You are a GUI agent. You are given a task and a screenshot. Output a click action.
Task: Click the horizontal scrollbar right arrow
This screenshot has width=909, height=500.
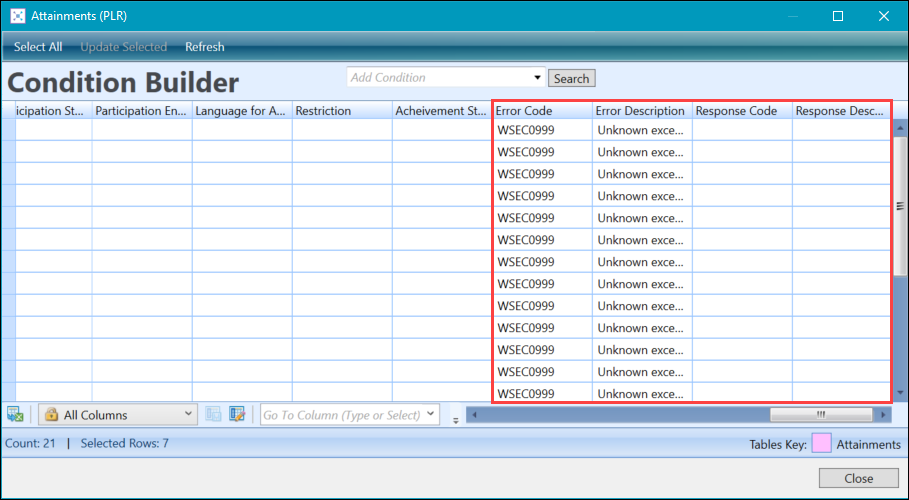pyautogui.click(x=883, y=414)
